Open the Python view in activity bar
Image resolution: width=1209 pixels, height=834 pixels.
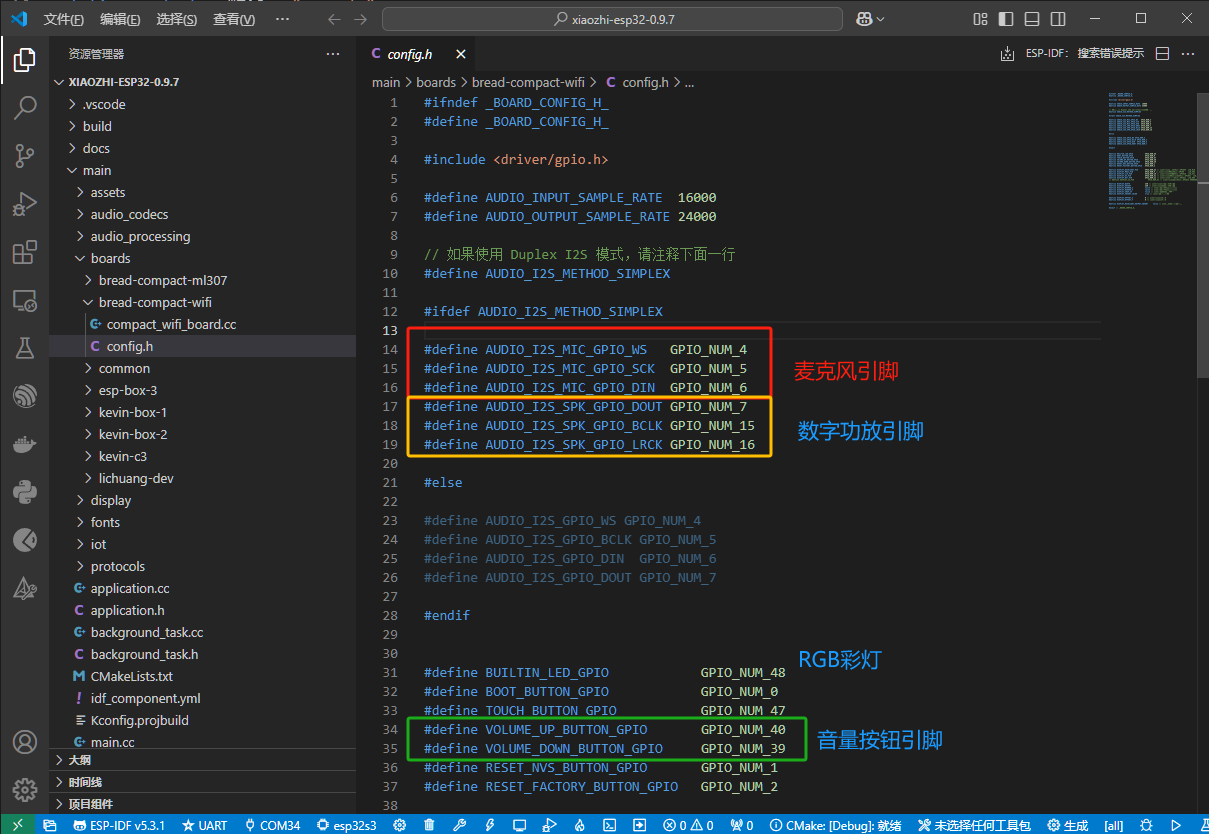(24, 492)
